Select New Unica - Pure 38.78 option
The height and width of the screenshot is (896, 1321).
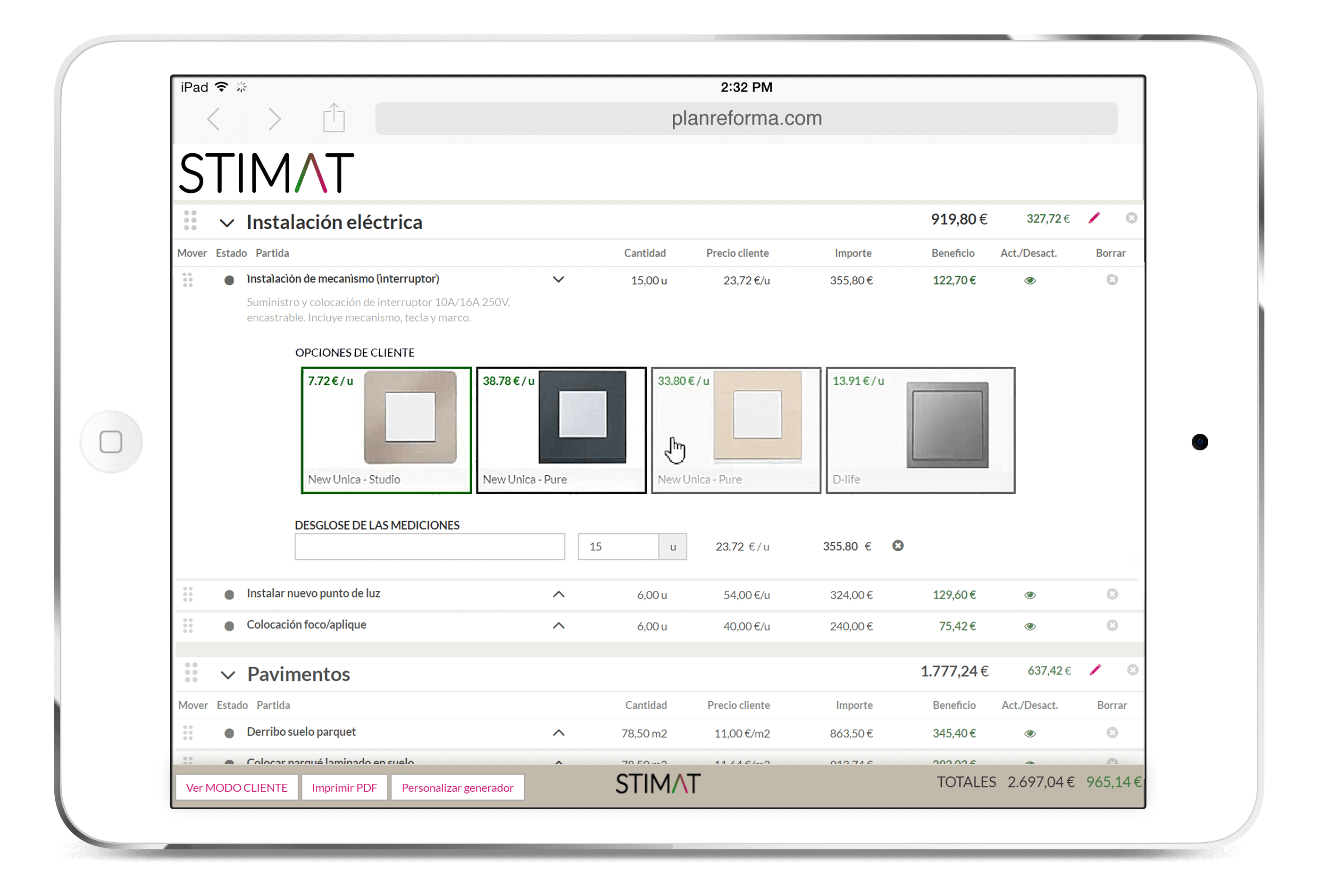pyautogui.click(x=561, y=431)
